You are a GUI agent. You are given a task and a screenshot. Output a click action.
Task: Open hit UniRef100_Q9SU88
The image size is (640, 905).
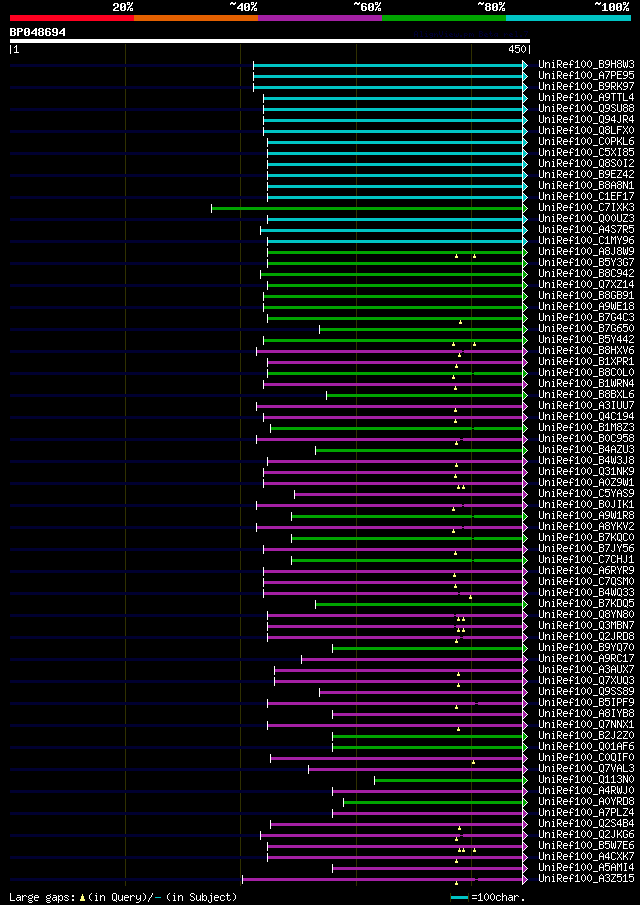click(x=586, y=109)
